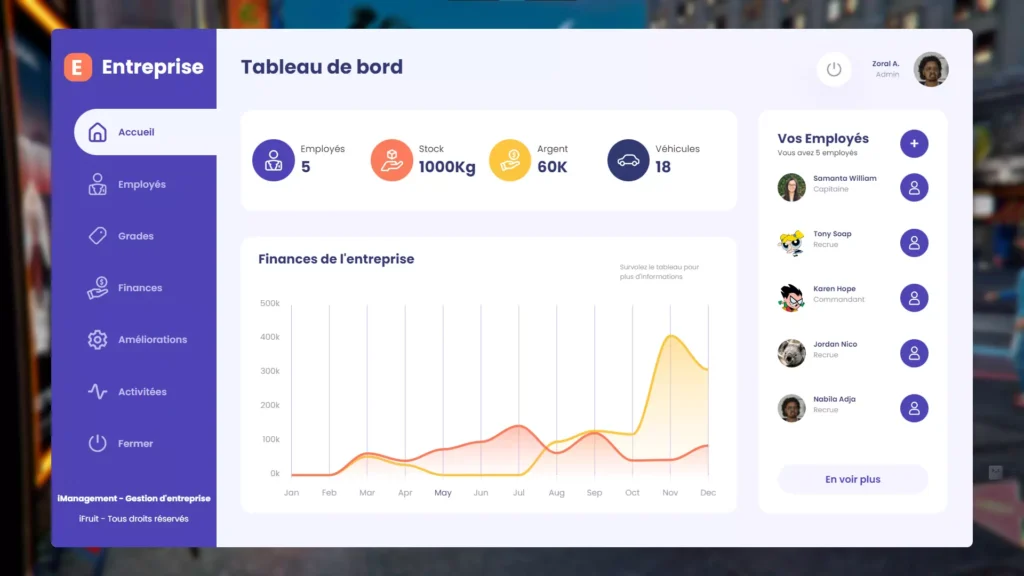
Task: Toggle the power button near the profile
Action: (x=834, y=68)
